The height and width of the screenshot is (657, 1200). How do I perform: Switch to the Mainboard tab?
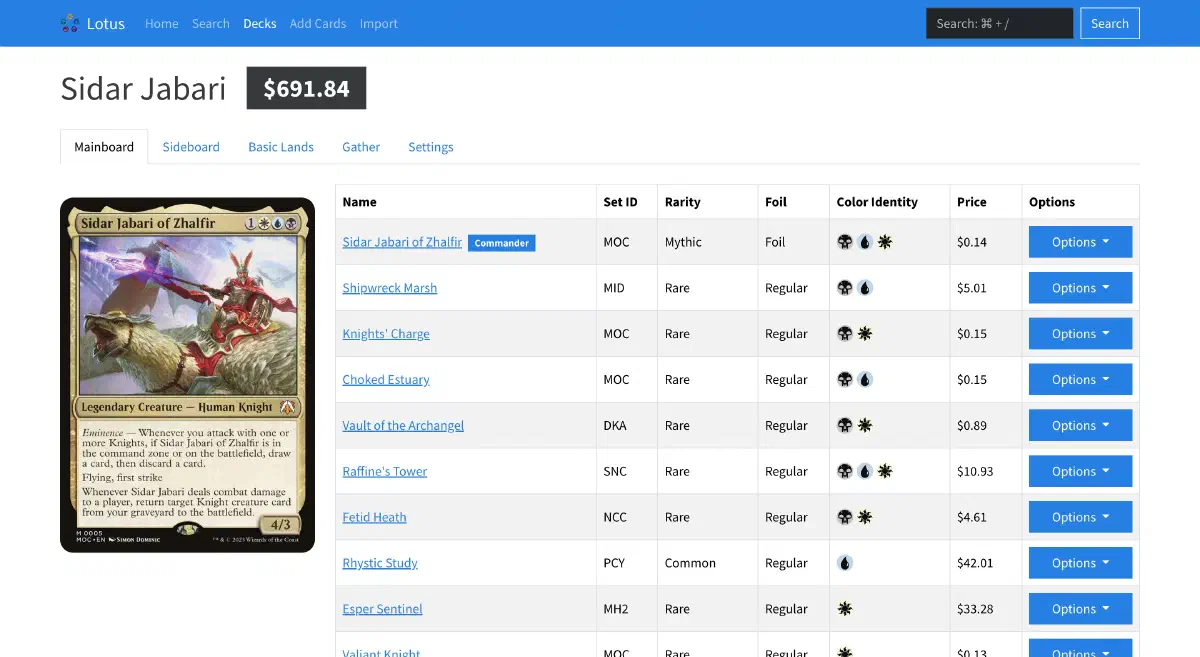(x=104, y=147)
